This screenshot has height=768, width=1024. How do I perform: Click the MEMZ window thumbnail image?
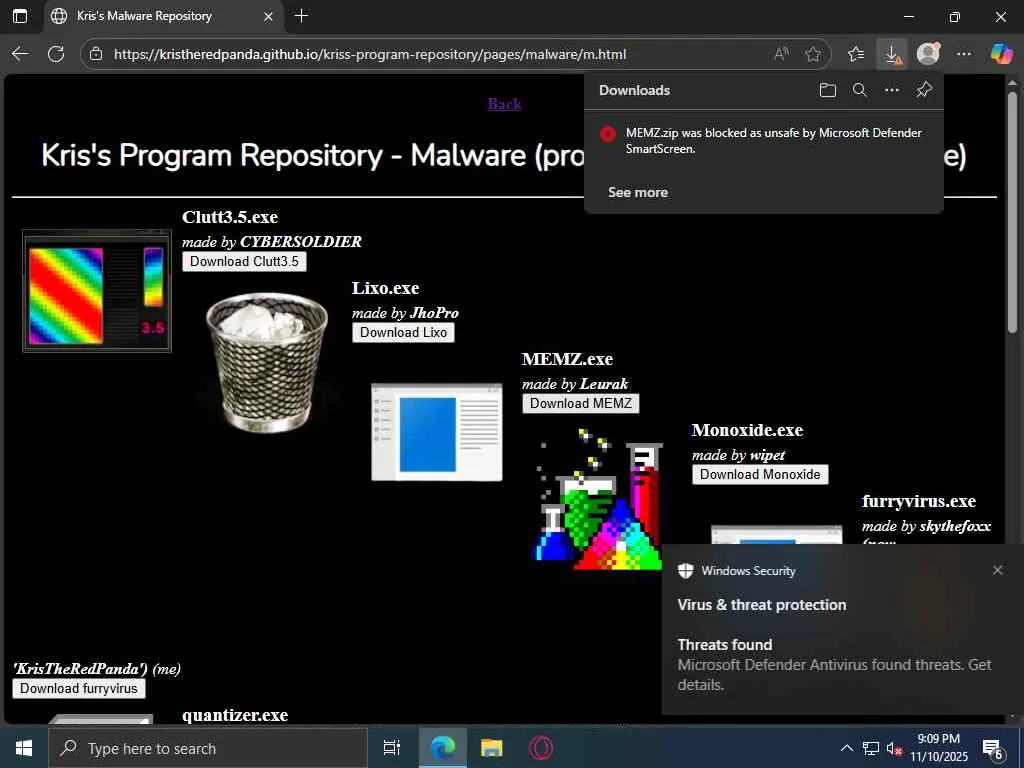(437, 432)
